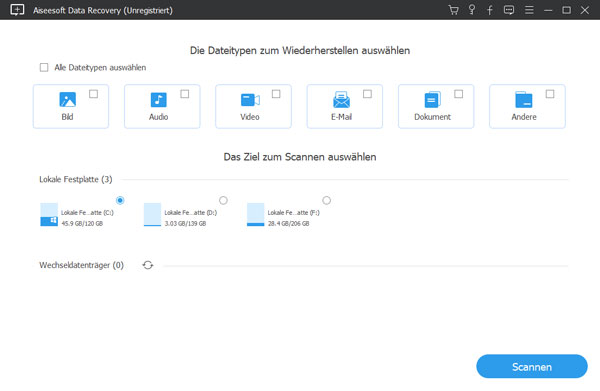Click the Audio music note icon
This screenshot has height=391, width=600.
pyautogui.click(x=158, y=99)
